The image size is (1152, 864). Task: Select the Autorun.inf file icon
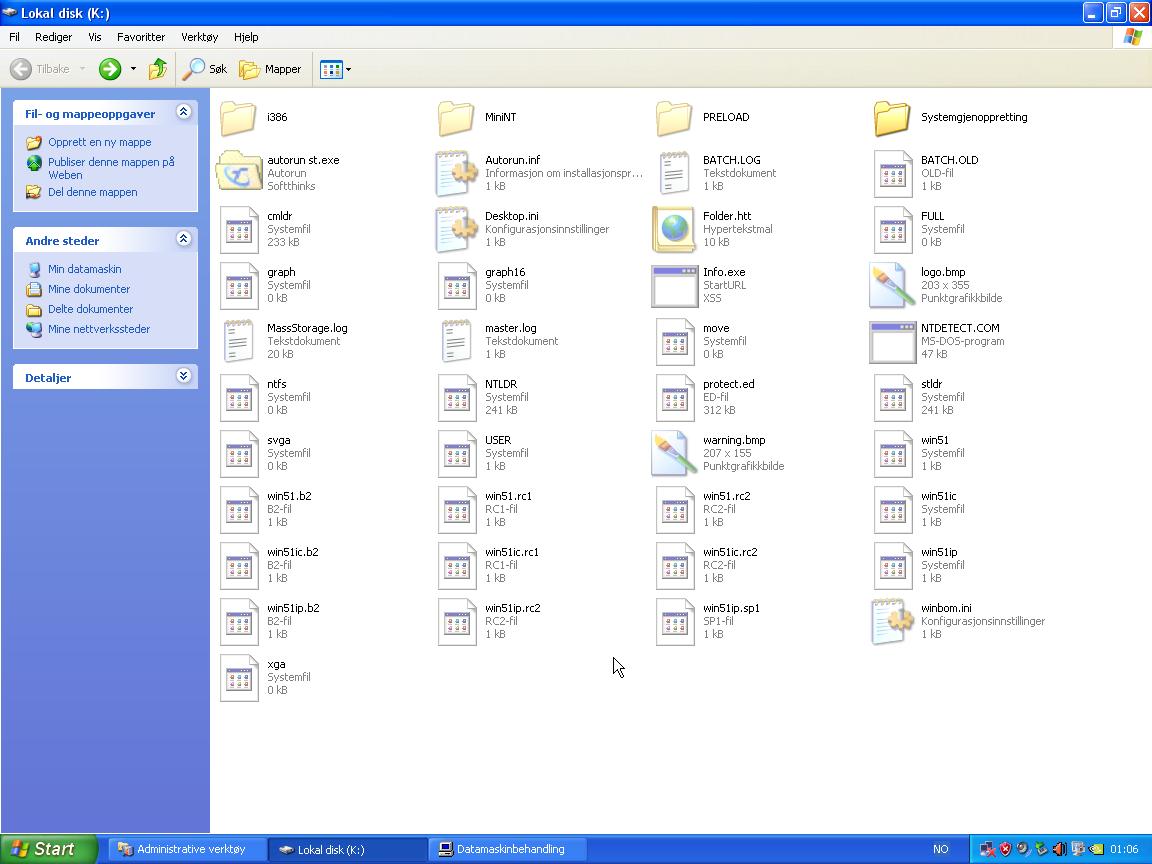click(456, 173)
